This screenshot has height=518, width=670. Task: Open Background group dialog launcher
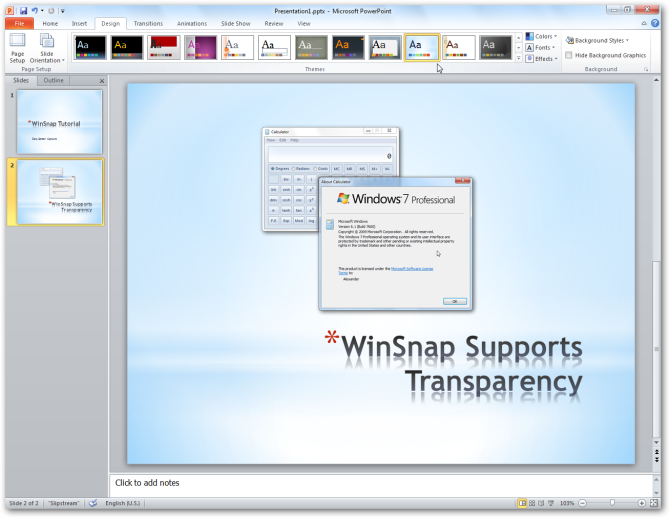tap(646, 69)
